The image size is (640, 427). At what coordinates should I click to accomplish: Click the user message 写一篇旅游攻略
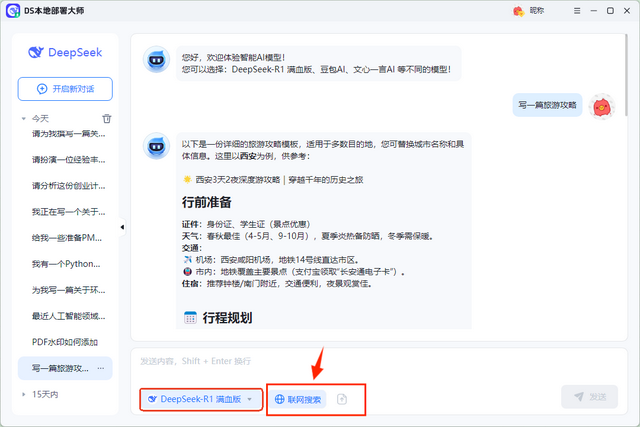point(547,105)
